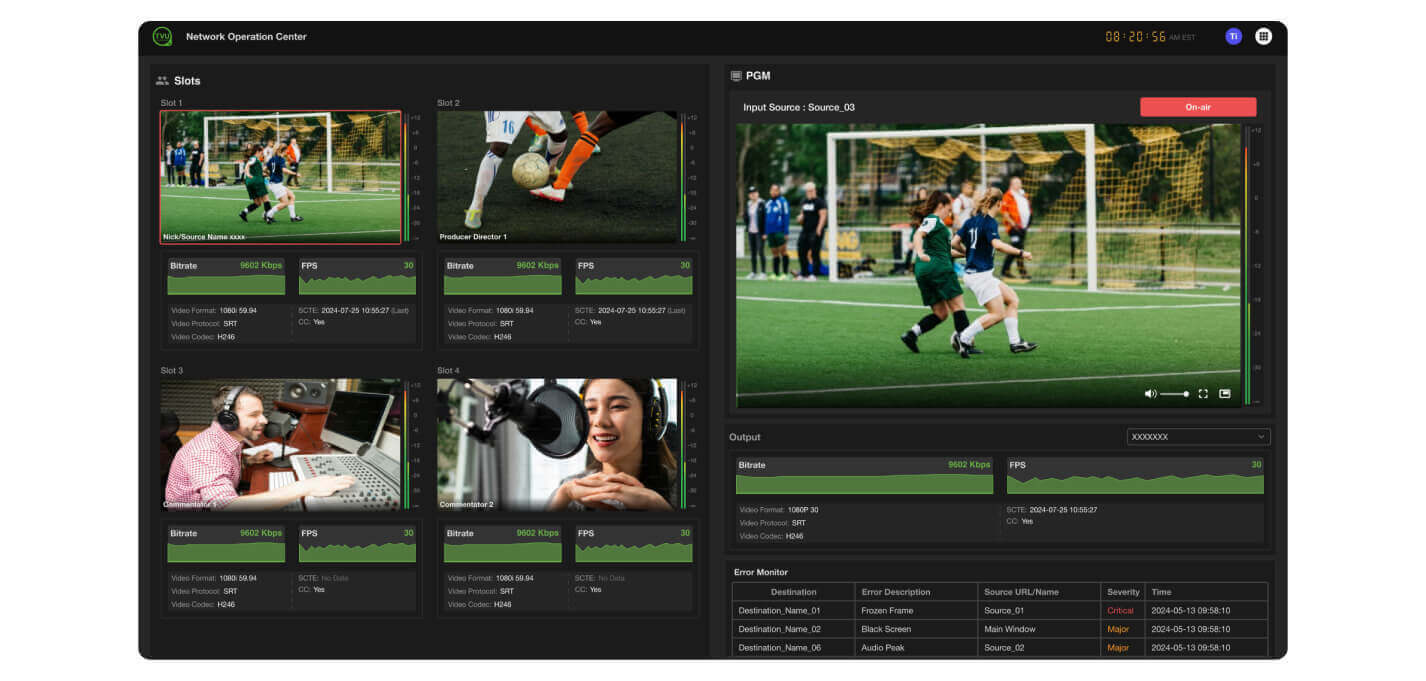This screenshot has width=1426, height=681.
Task: Click the TVU logo icon
Action: tap(162, 37)
